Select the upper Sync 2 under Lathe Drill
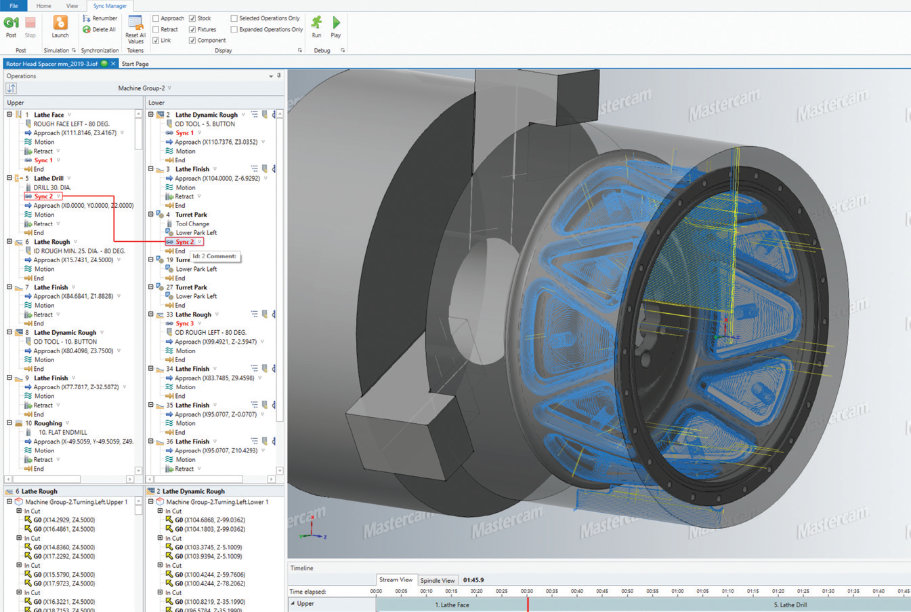The image size is (911, 612). (x=43, y=196)
